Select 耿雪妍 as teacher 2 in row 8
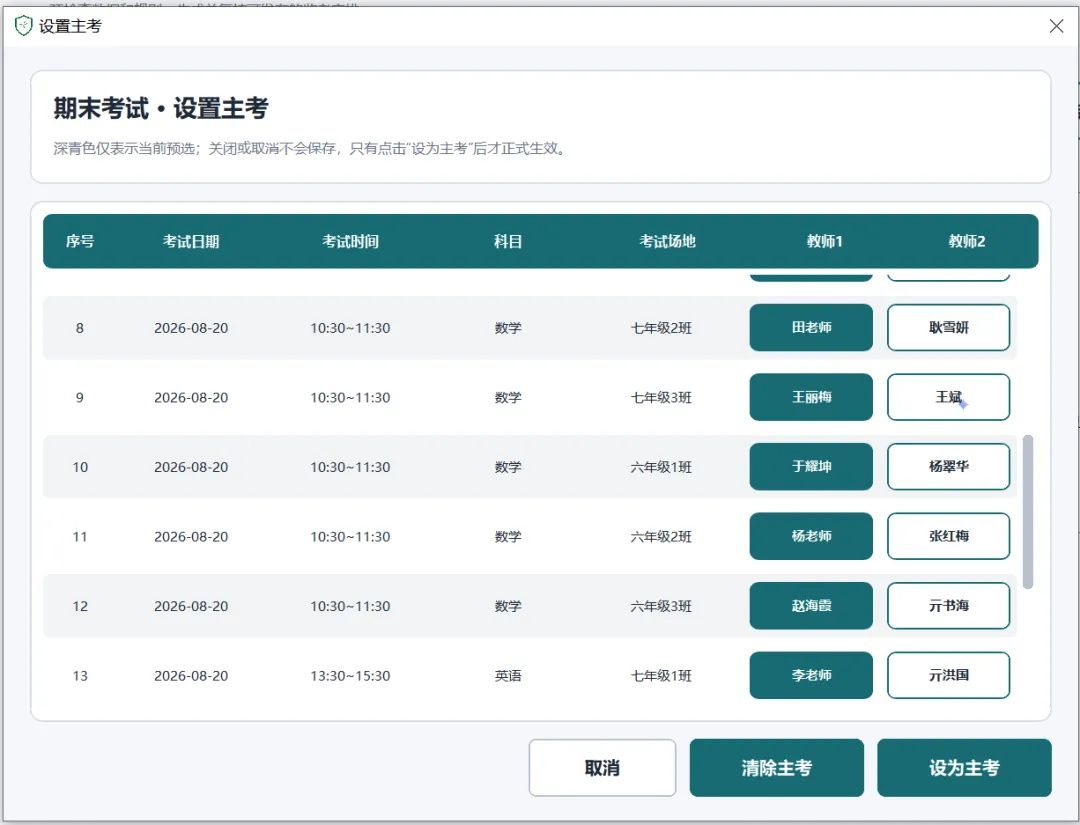This screenshot has width=1080, height=825. [948, 328]
